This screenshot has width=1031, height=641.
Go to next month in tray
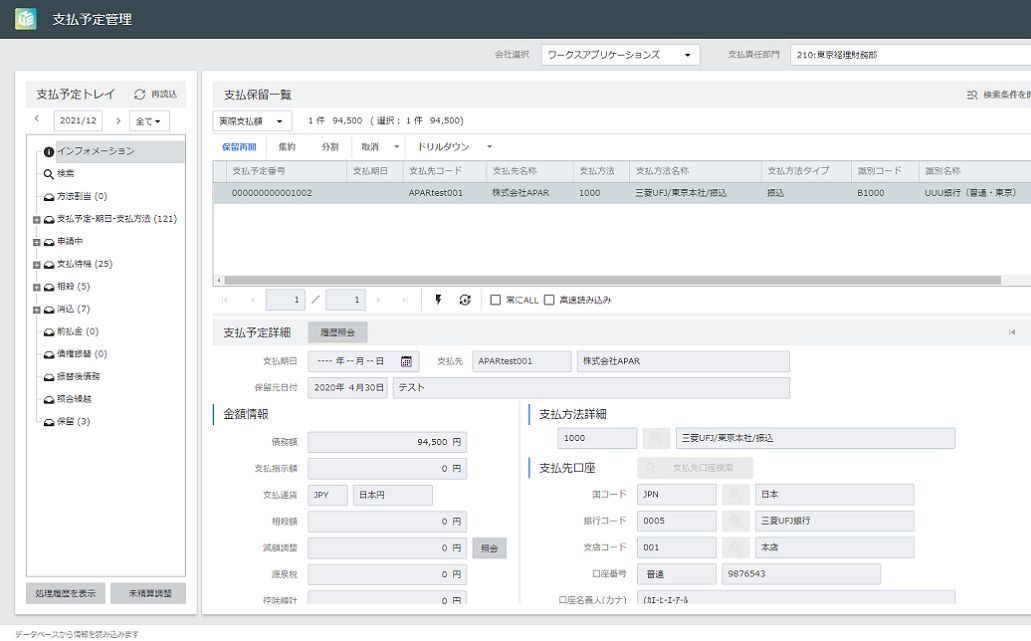(118, 121)
